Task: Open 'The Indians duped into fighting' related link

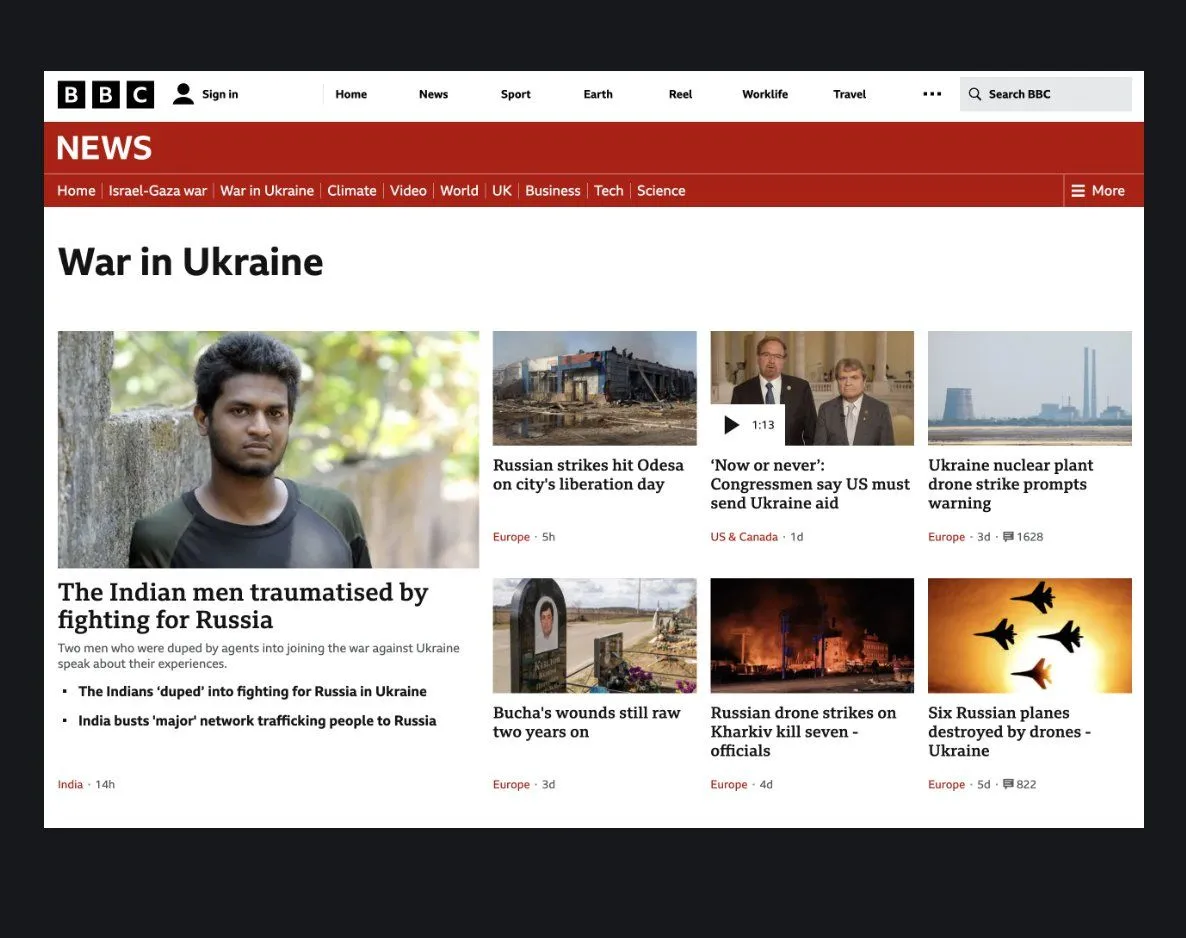Action: click(x=253, y=691)
